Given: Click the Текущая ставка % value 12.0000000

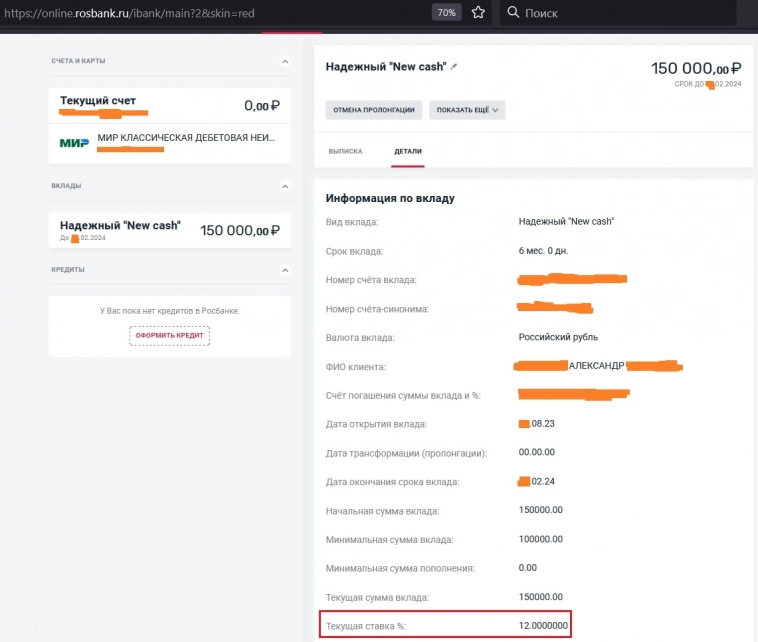Looking at the screenshot, I should [543, 626].
